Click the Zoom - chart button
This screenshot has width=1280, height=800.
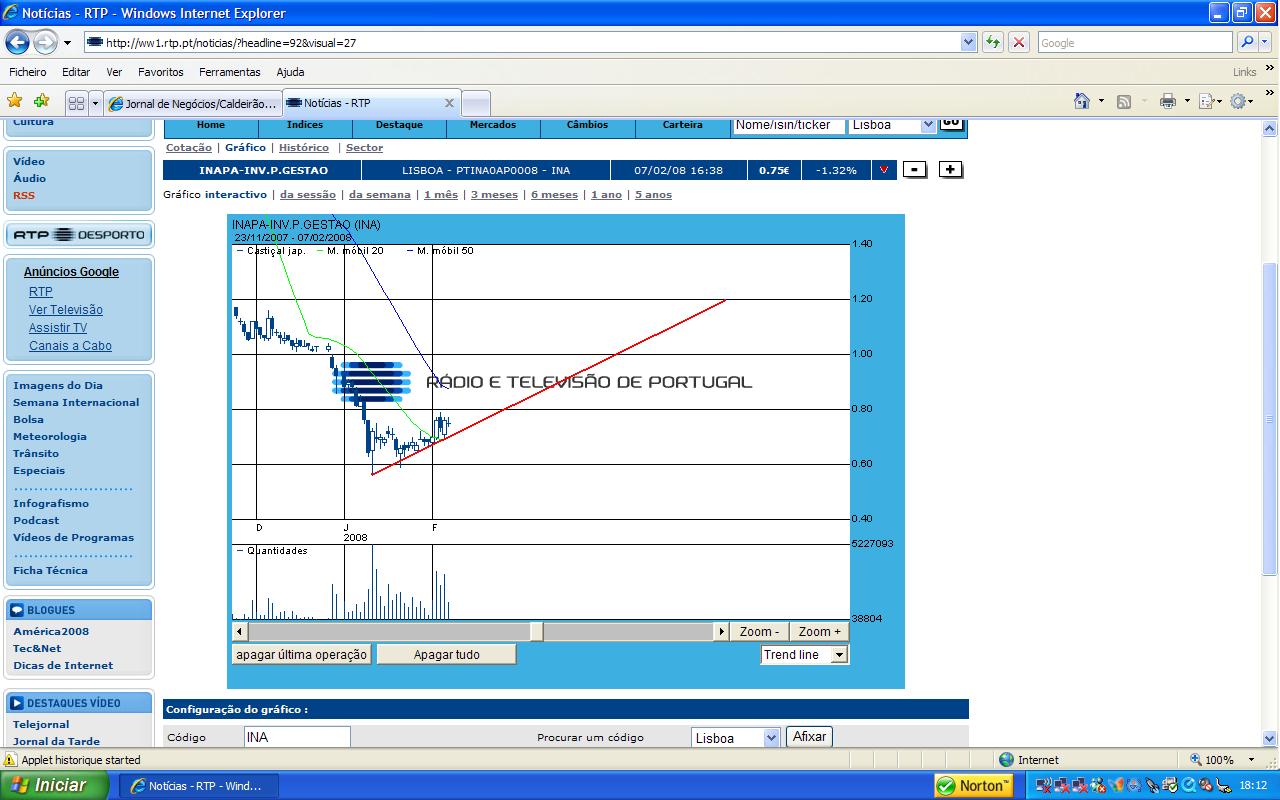759,632
